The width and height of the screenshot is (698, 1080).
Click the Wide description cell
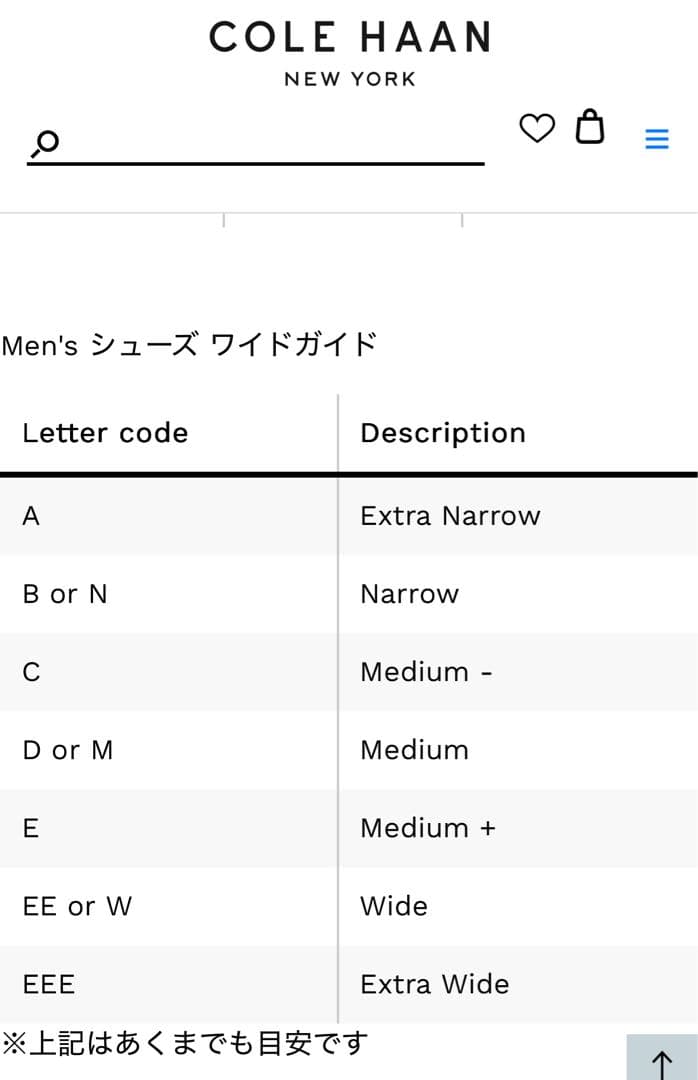point(394,906)
